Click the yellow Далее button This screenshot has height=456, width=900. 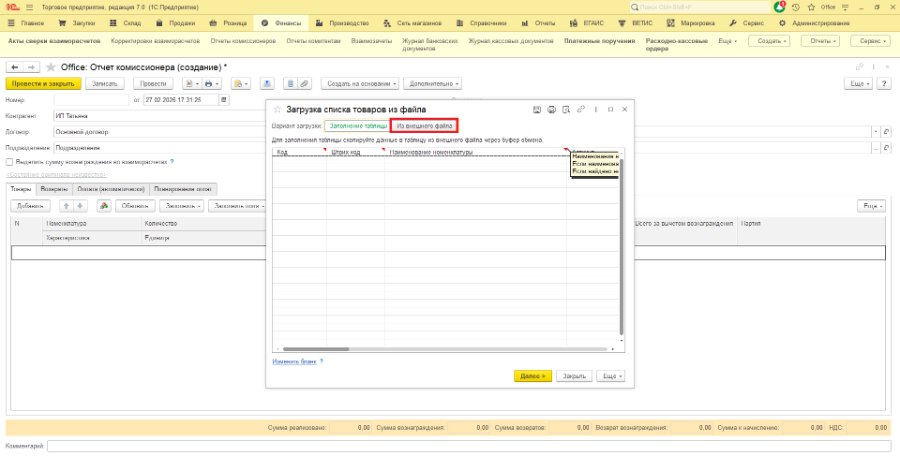[x=533, y=376]
